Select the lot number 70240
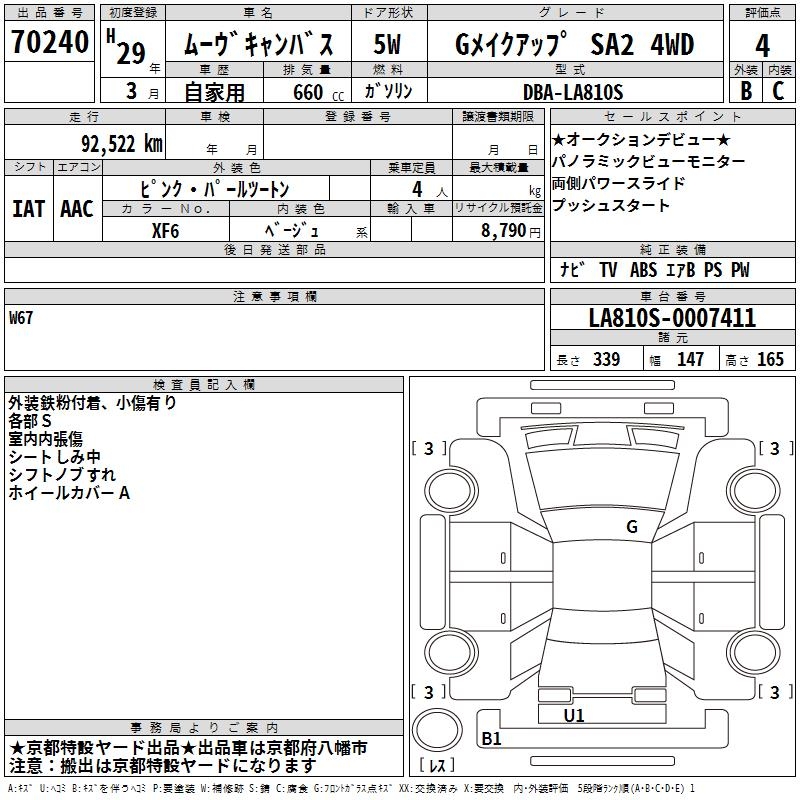This screenshot has height=800, width=800. [50, 43]
